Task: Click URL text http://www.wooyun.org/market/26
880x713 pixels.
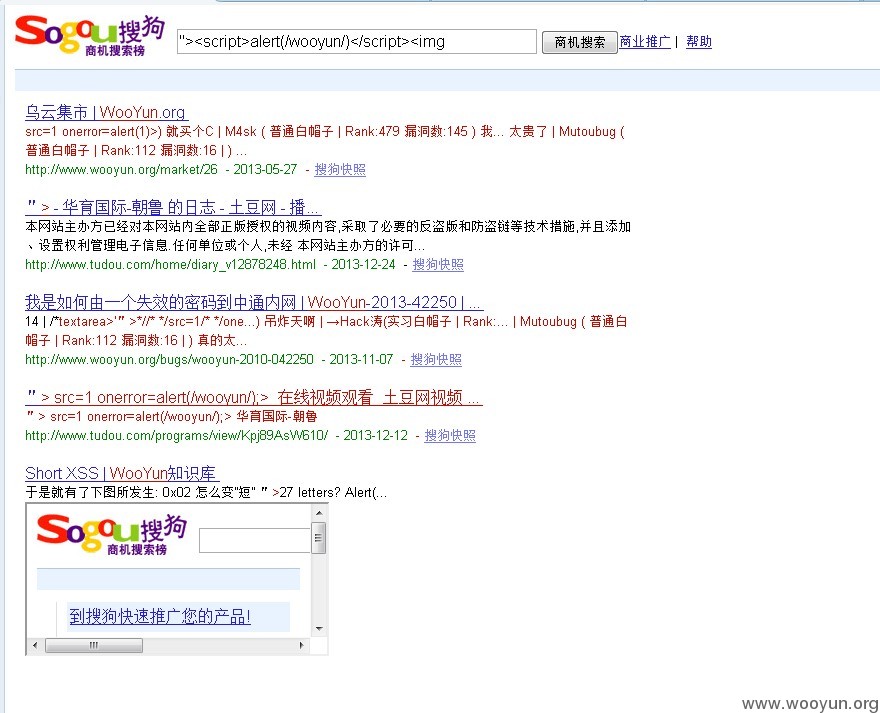Action: point(121,169)
